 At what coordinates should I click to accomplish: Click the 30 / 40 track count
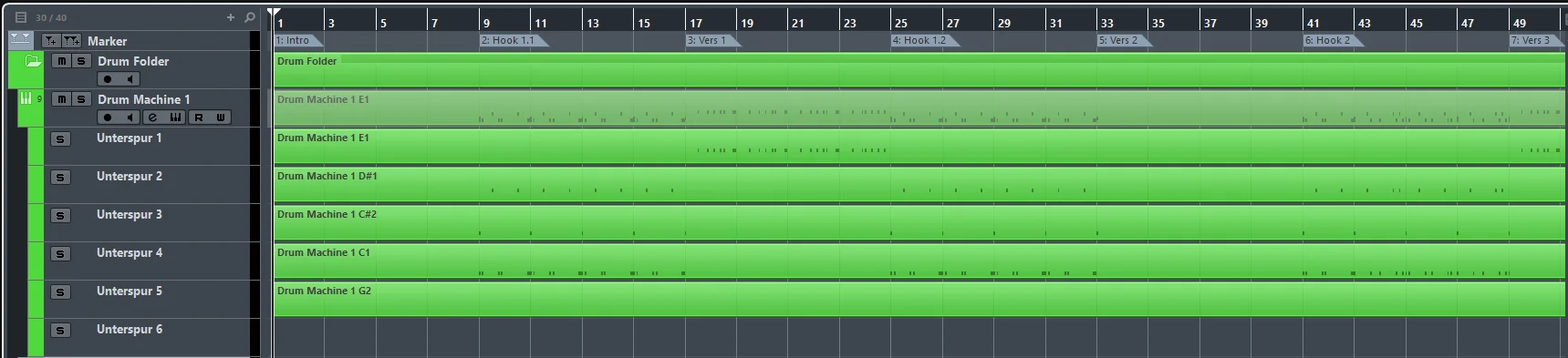point(51,17)
